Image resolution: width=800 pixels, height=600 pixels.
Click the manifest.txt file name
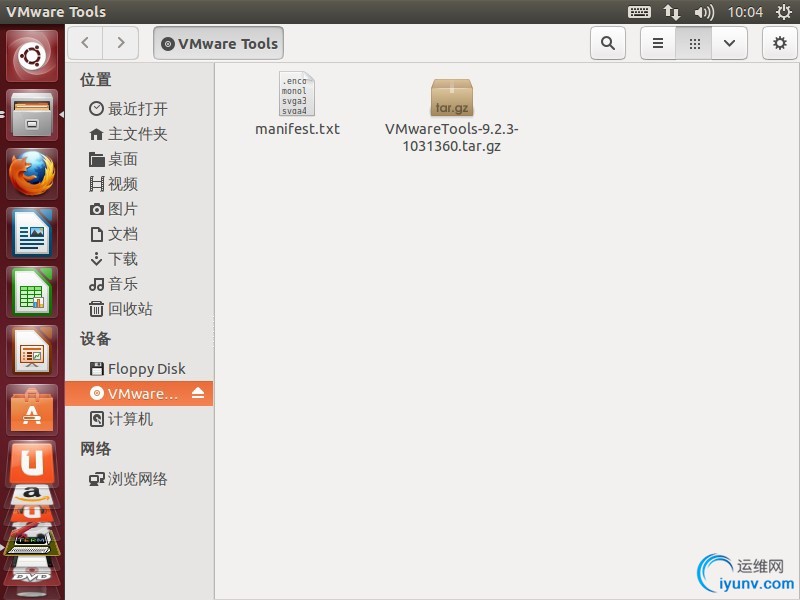coord(297,129)
